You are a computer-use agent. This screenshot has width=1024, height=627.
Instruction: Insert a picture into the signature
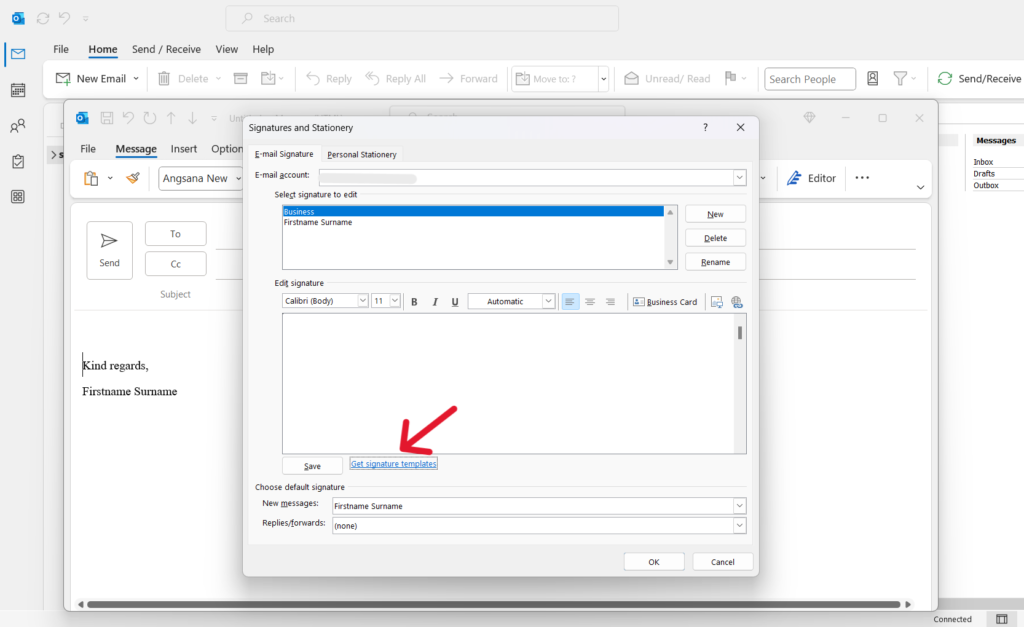(x=716, y=301)
